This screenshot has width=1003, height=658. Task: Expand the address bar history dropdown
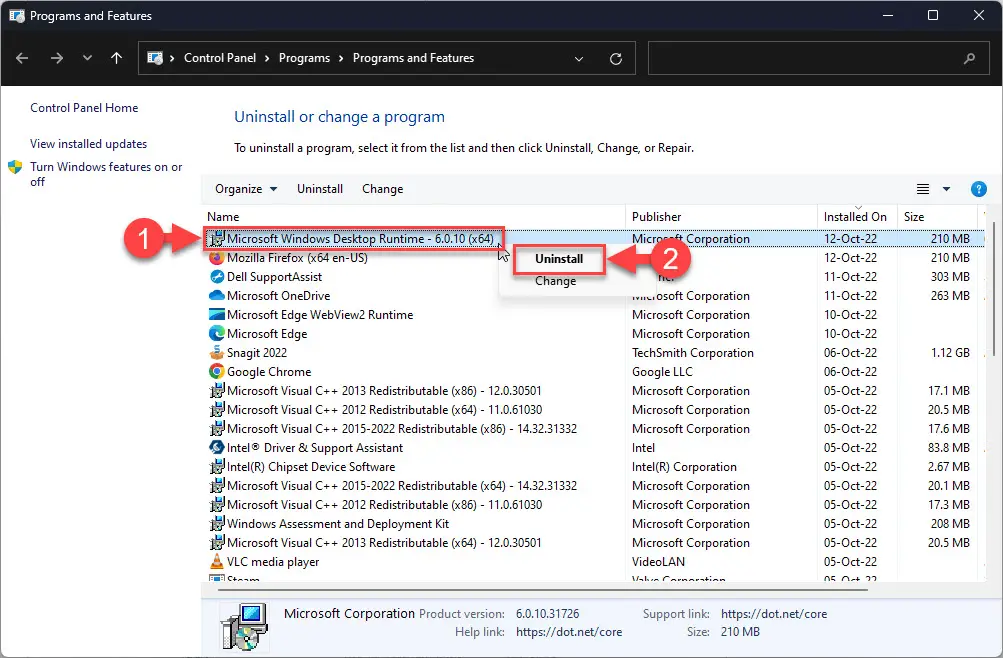[579, 59]
